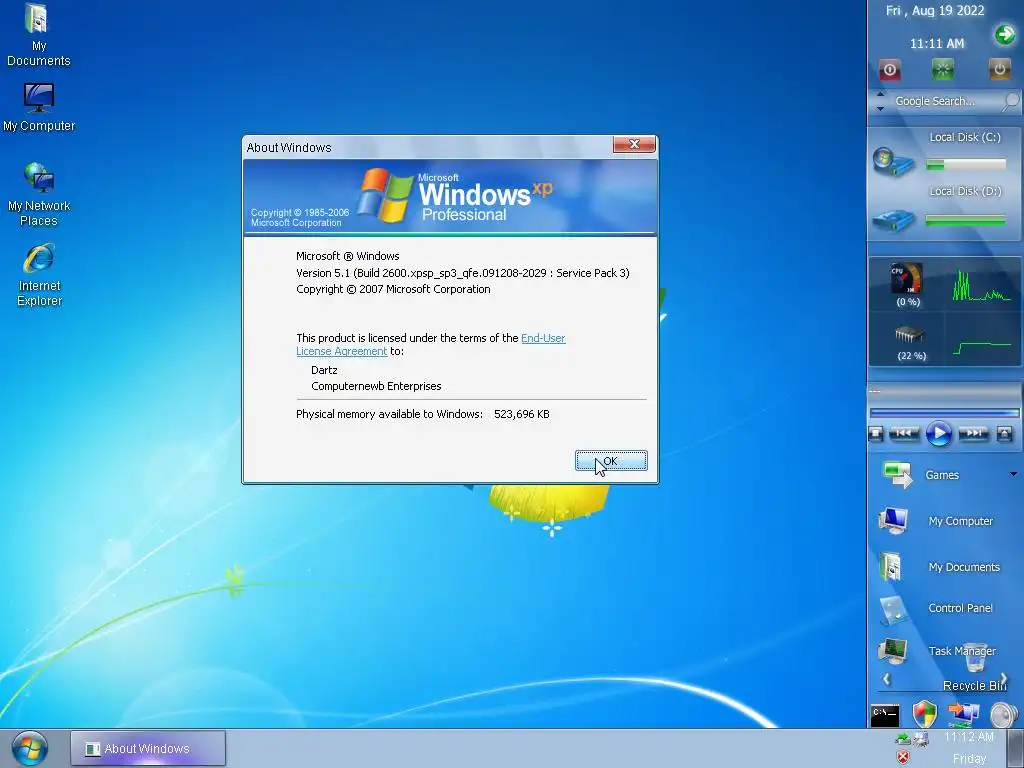Click the network computers icon in the sidebar

(x=963, y=713)
